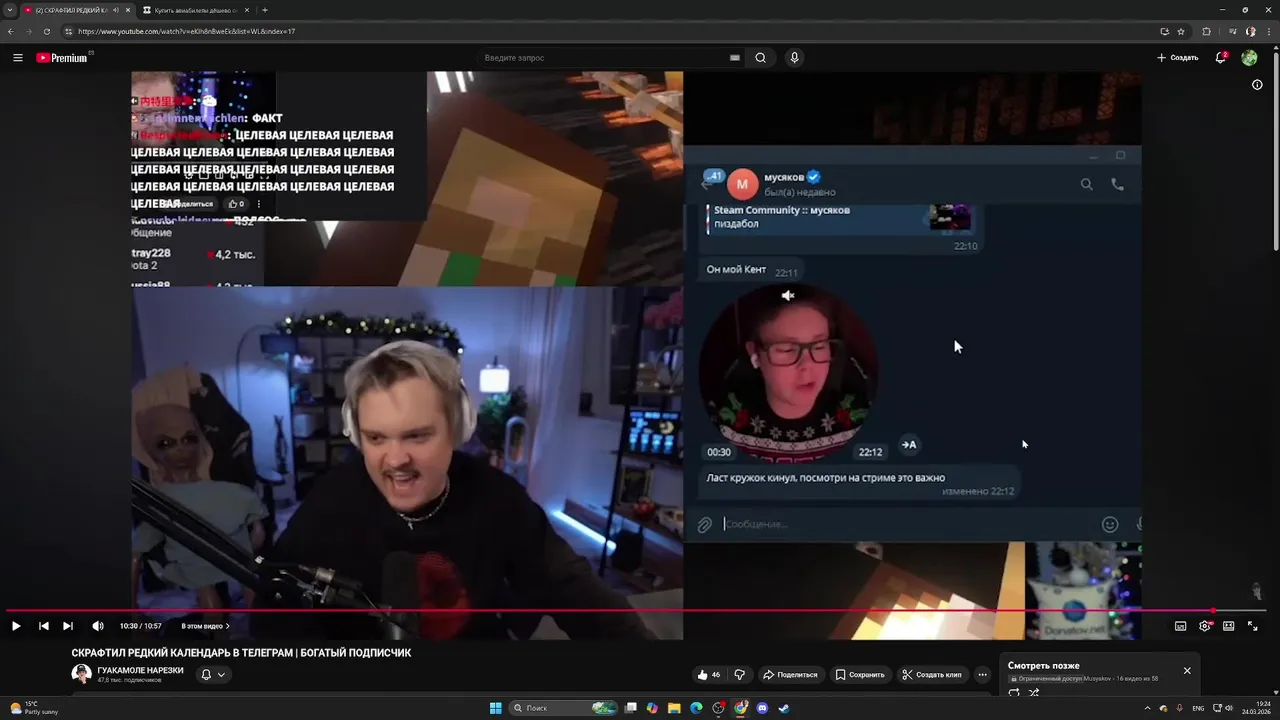Open GUAKAMOLE НАРЕЗКИ channel avatar
1280x720 pixels.
(x=81, y=674)
